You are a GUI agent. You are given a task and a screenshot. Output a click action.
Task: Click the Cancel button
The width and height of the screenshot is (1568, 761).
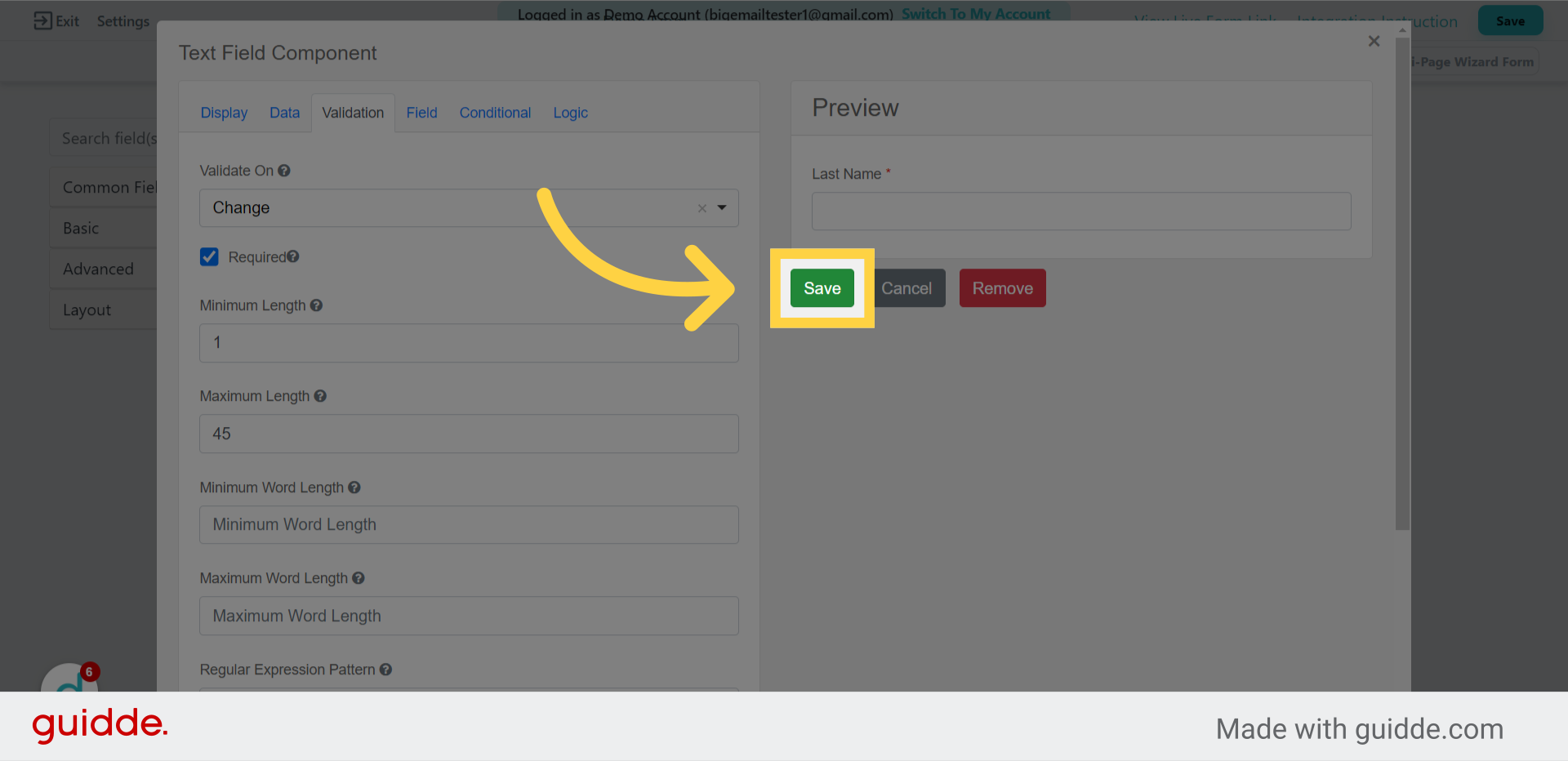pos(906,288)
